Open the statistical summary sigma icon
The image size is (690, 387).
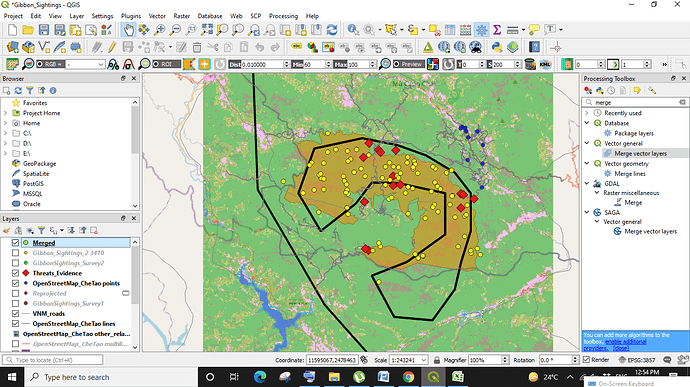[x=497, y=30]
